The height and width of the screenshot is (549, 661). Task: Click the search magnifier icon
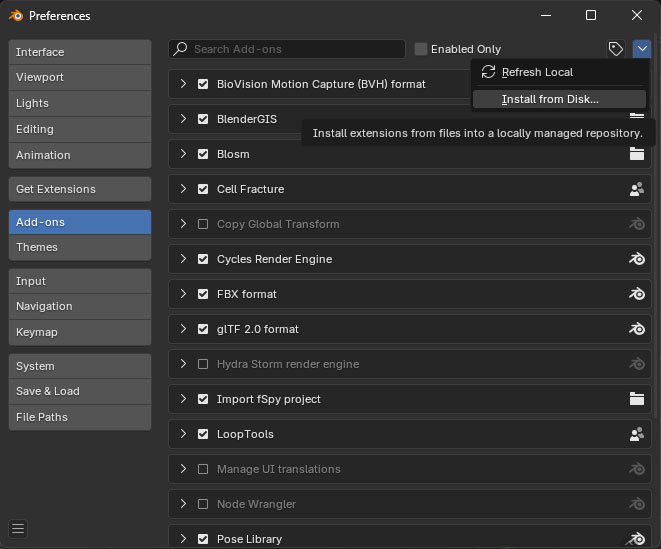tap(180, 48)
